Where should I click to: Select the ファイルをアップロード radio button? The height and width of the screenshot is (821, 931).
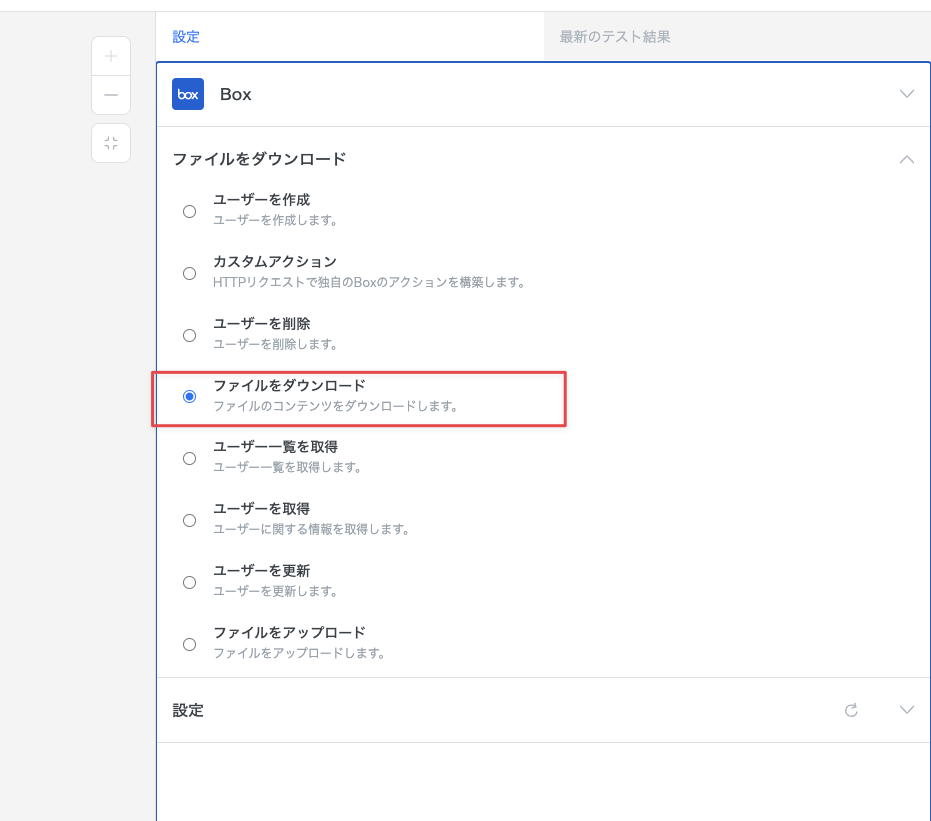189,644
